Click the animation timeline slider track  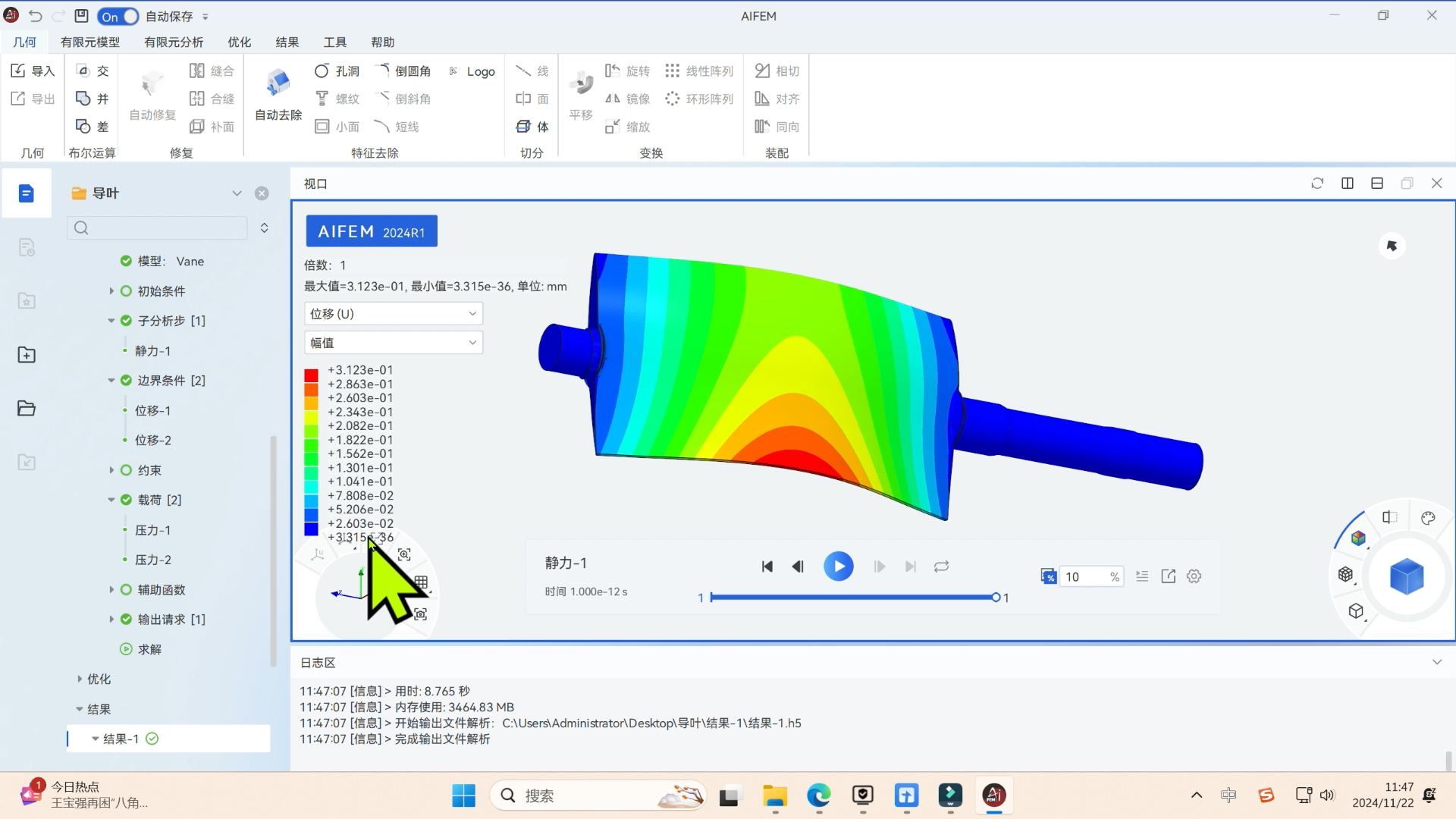pos(852,598)
